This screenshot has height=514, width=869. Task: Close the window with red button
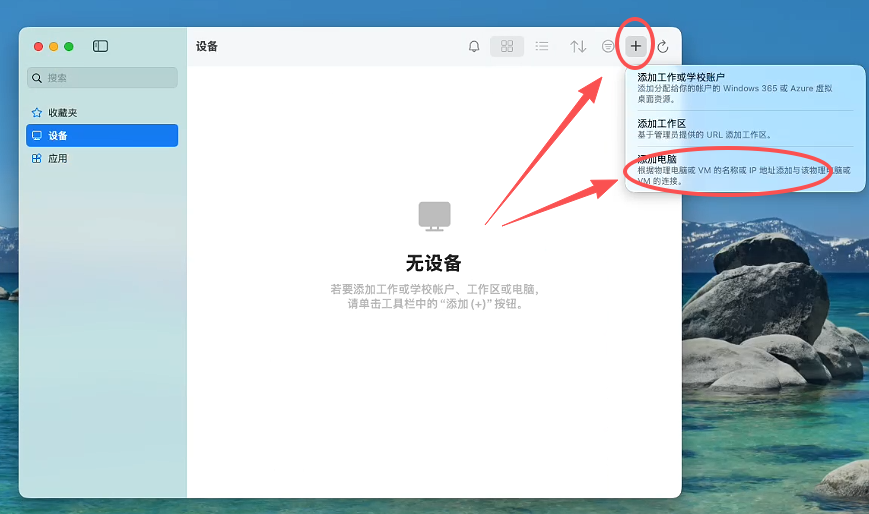(x=39, y=46)
